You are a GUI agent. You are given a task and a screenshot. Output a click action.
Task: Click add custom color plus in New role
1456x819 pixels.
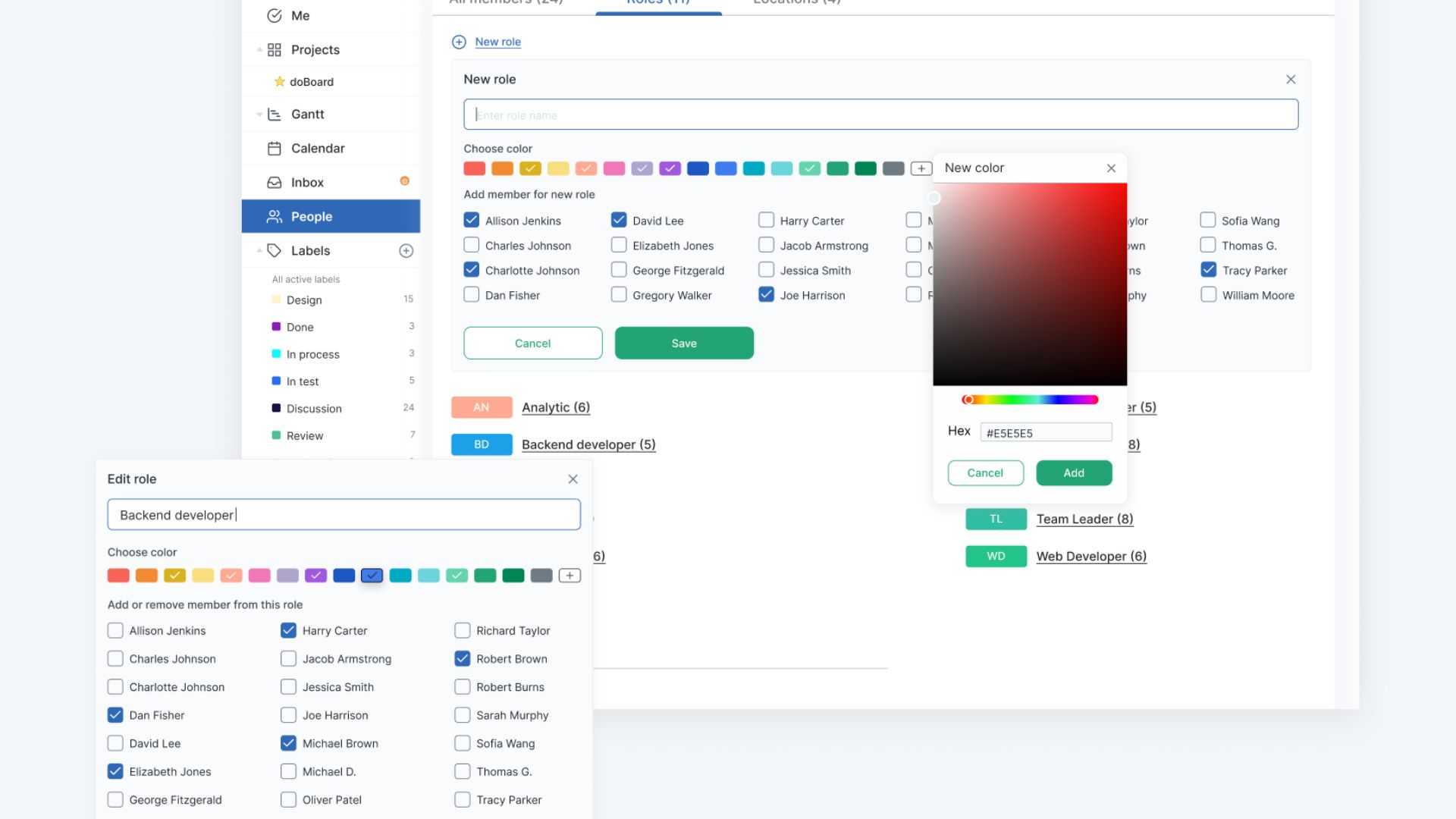tap(921, 168)
